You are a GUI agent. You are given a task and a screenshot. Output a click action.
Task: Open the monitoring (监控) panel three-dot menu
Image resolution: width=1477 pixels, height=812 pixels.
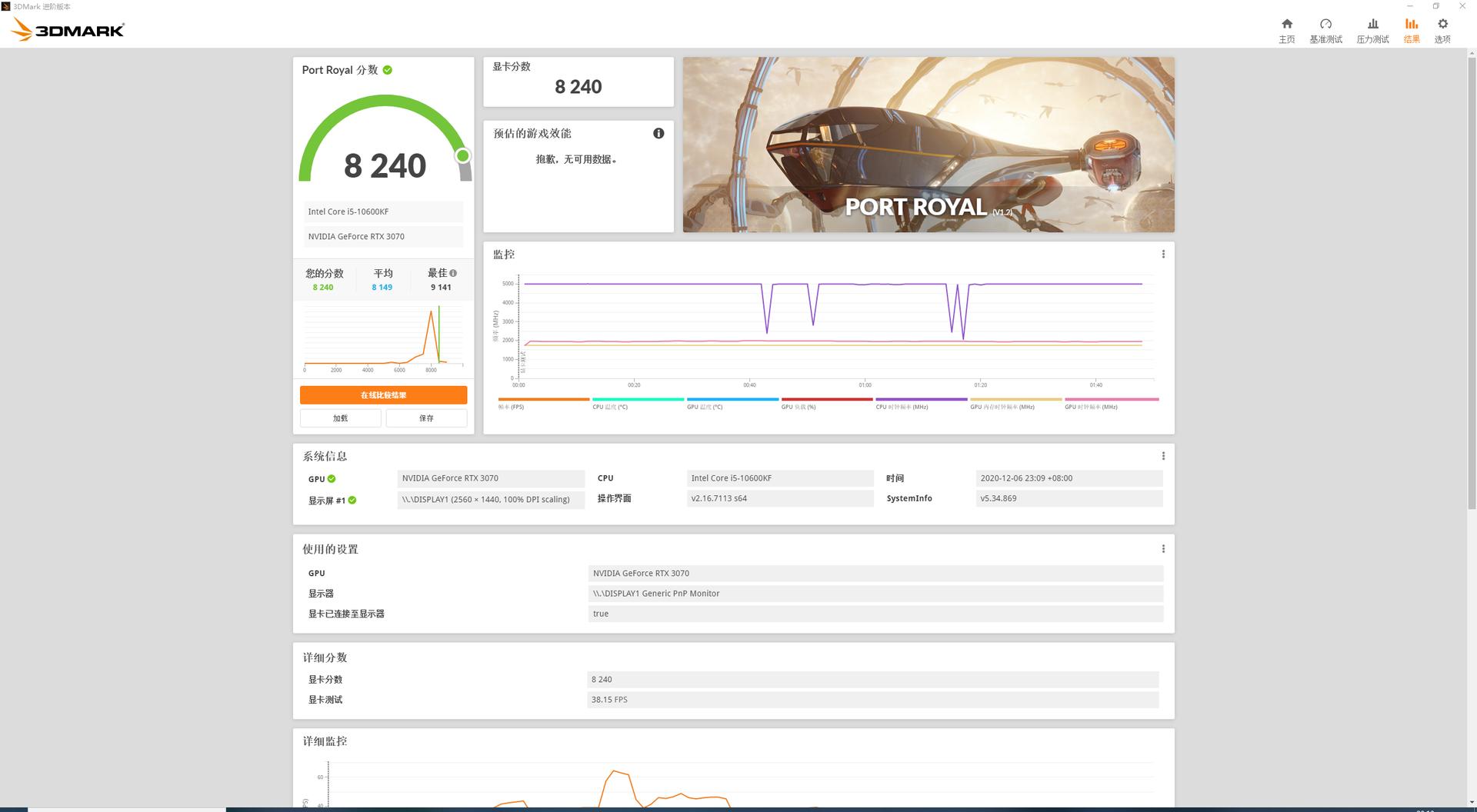(1163, 255)
